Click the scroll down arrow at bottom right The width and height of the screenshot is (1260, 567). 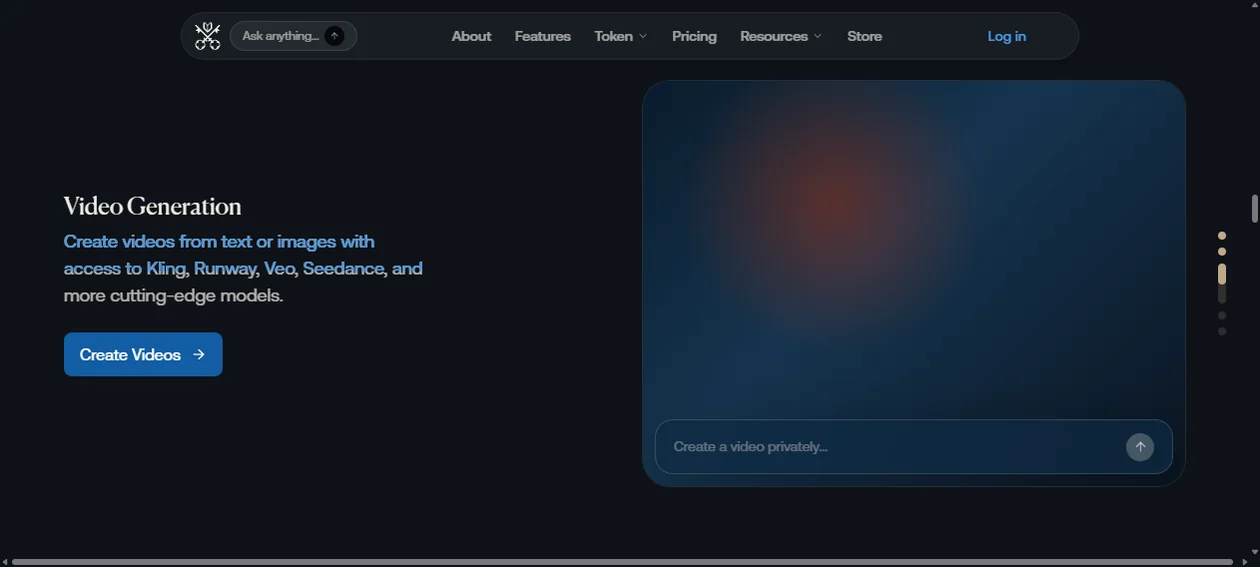[1254, 551]
